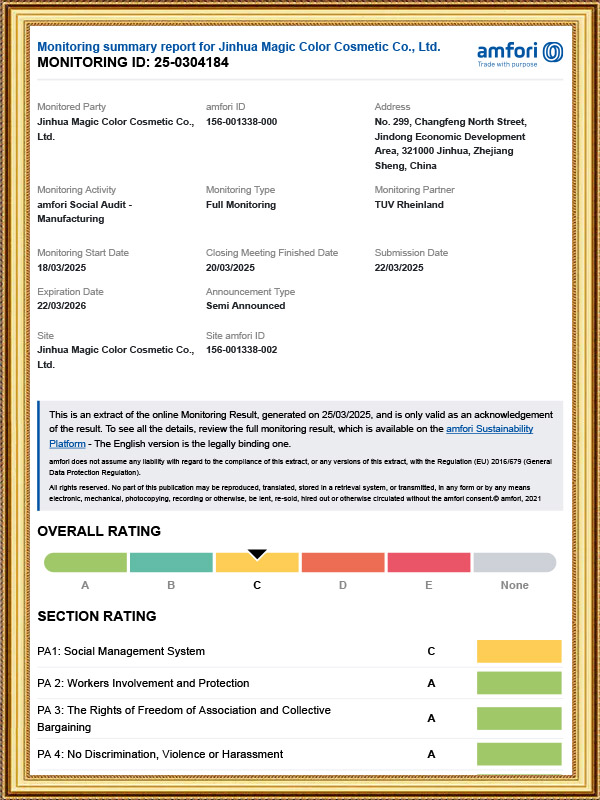Click the green swatch for PA 3

click(x=519, y=718)
